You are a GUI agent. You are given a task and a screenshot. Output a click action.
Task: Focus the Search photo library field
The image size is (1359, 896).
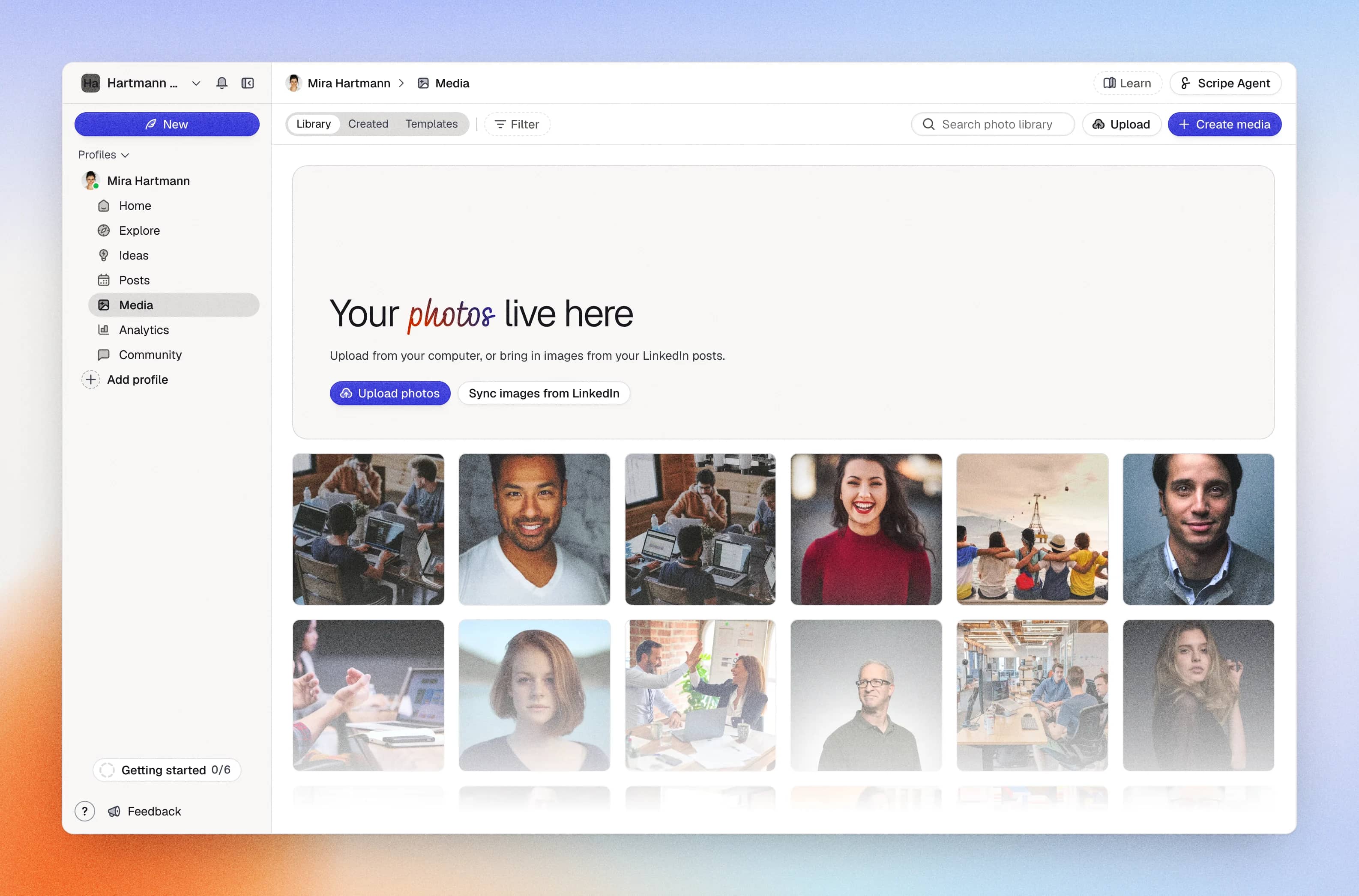point(993,124)
